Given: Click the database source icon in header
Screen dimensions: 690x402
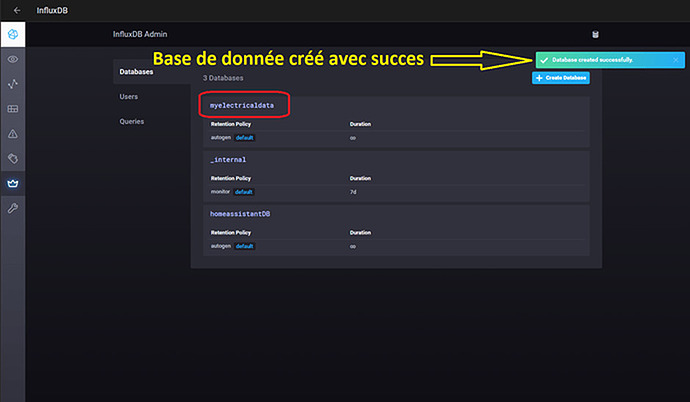Looking at the screenshot, I should click(595, 34).
